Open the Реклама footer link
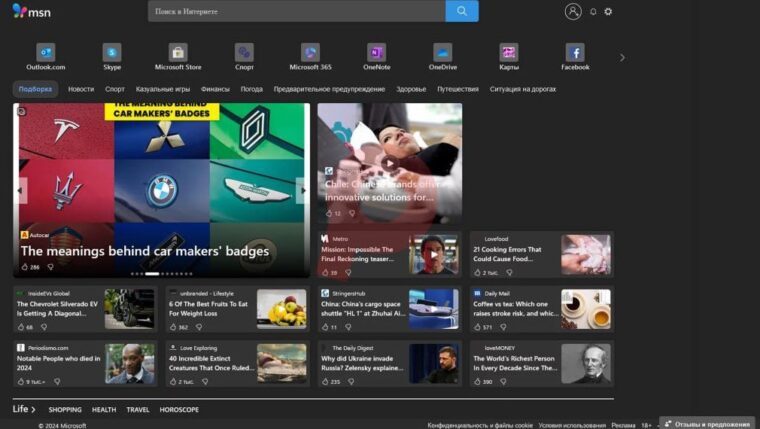The height and width of the screenshot is (429, 760). coord(623,425)
